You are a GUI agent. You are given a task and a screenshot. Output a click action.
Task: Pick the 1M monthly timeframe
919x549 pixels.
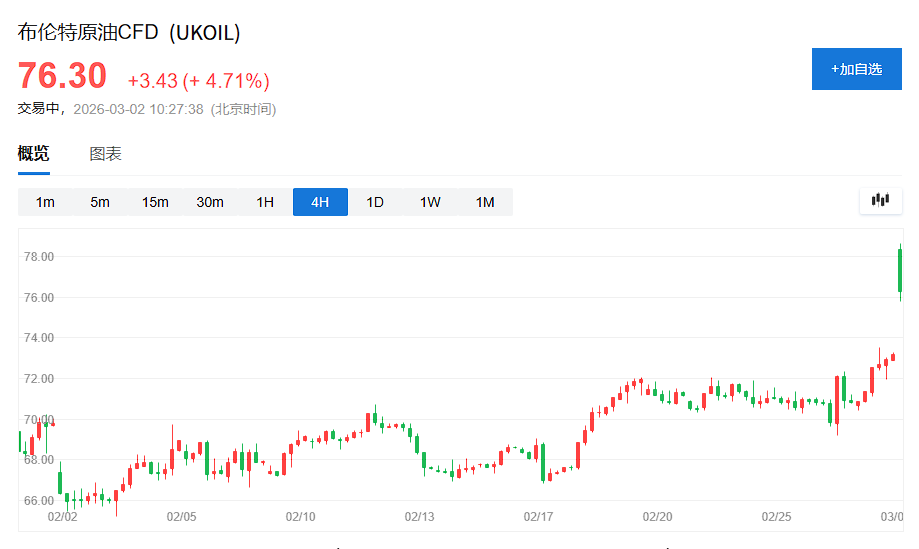pyautogui.click(x=485, y=202)
